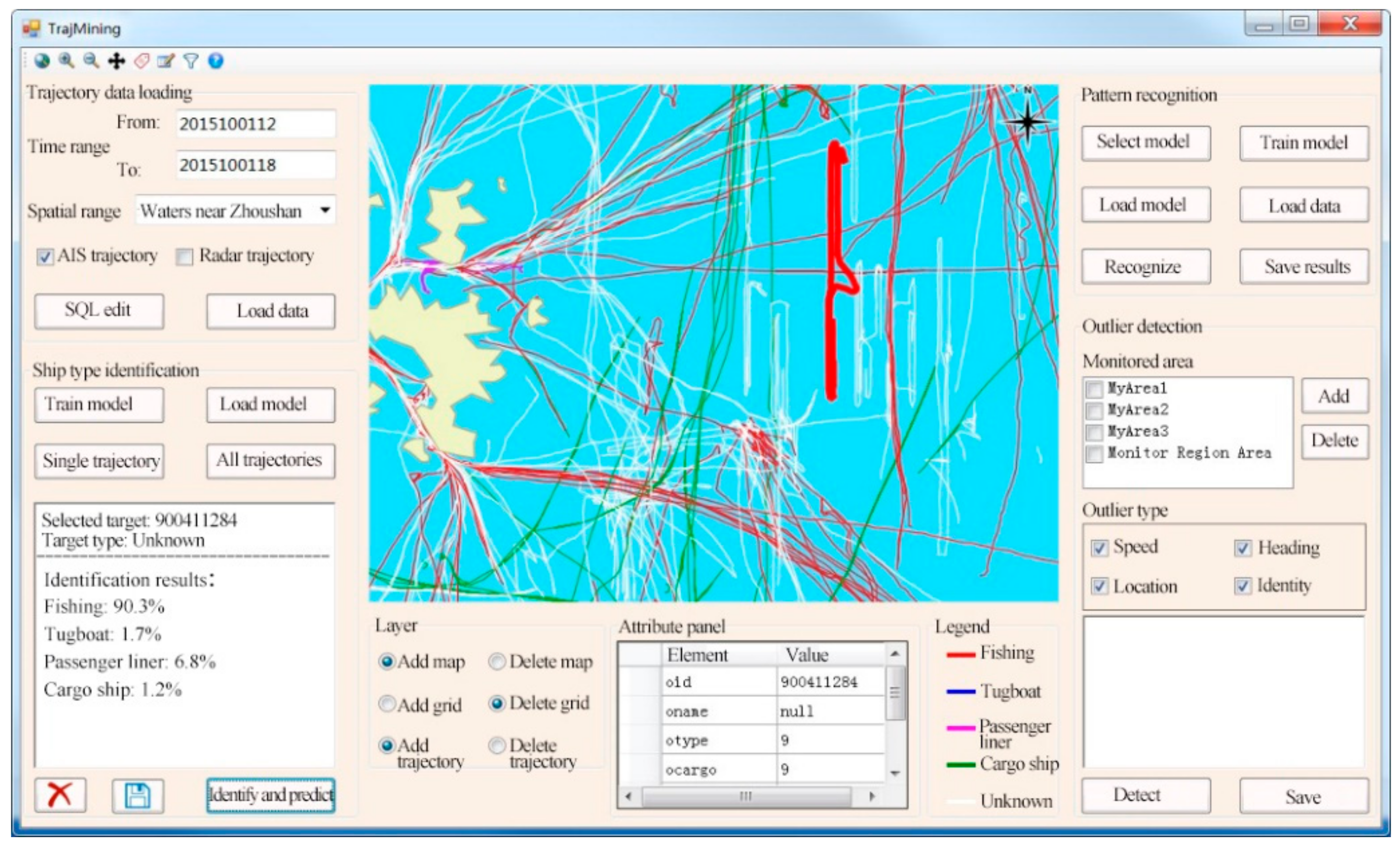
Task: Click the red X clear results icon
Action: (x=60, y=794)
